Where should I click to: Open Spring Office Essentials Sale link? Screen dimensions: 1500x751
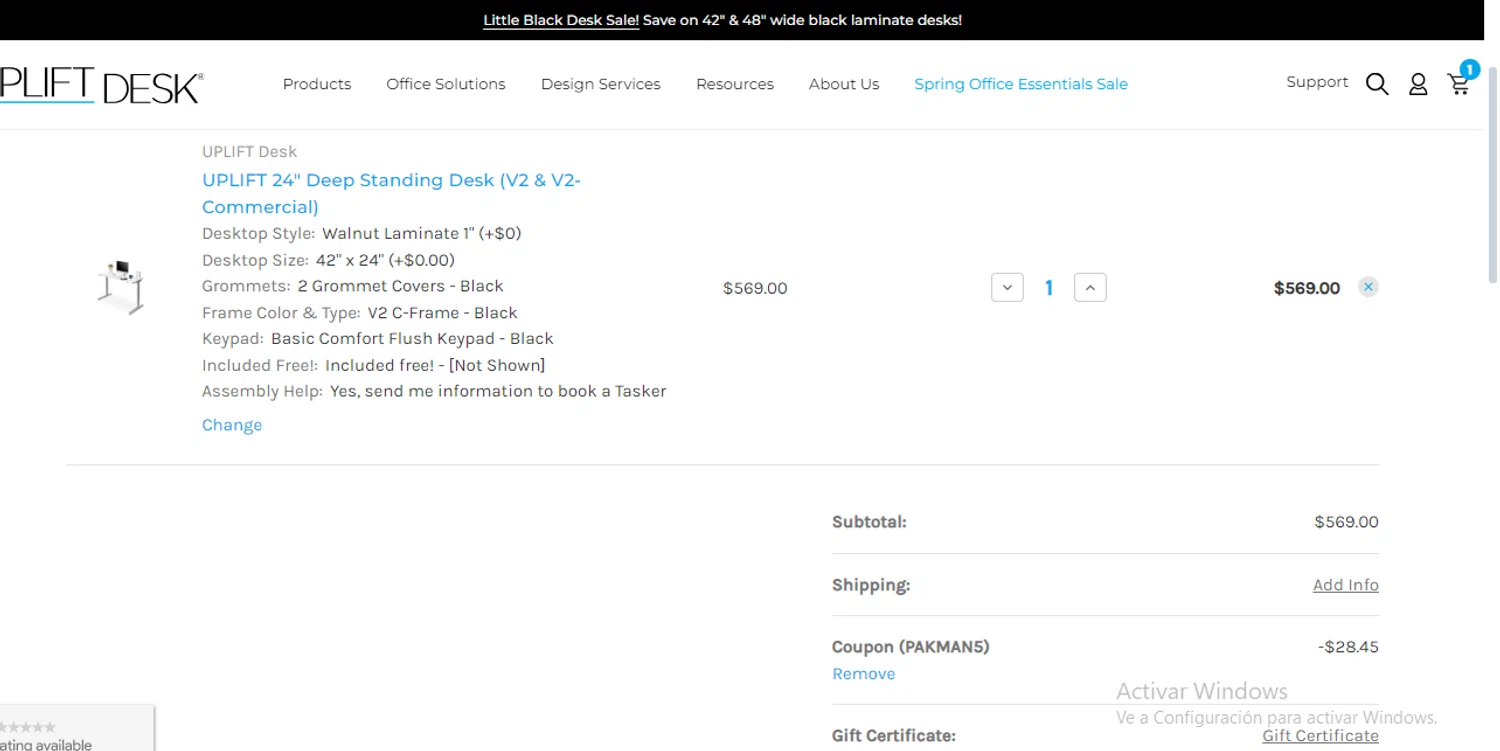1021,84
